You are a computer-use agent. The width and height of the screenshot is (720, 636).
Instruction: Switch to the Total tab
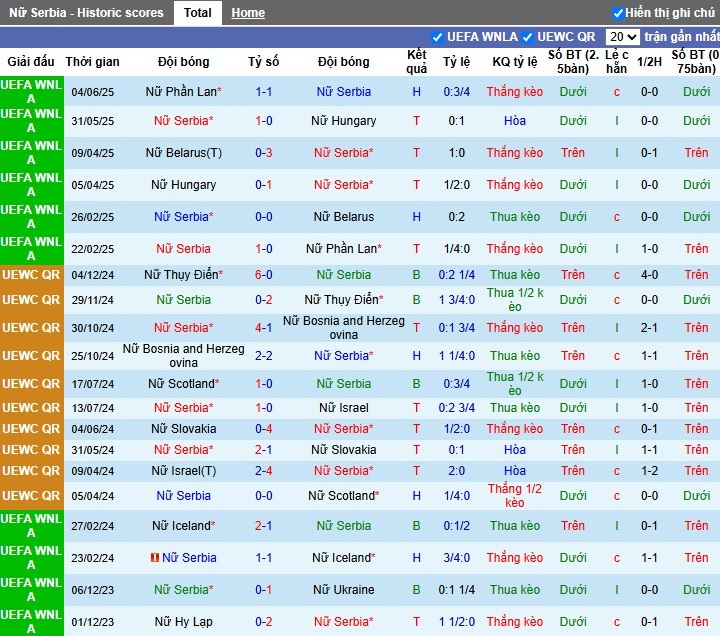(197, 12)
